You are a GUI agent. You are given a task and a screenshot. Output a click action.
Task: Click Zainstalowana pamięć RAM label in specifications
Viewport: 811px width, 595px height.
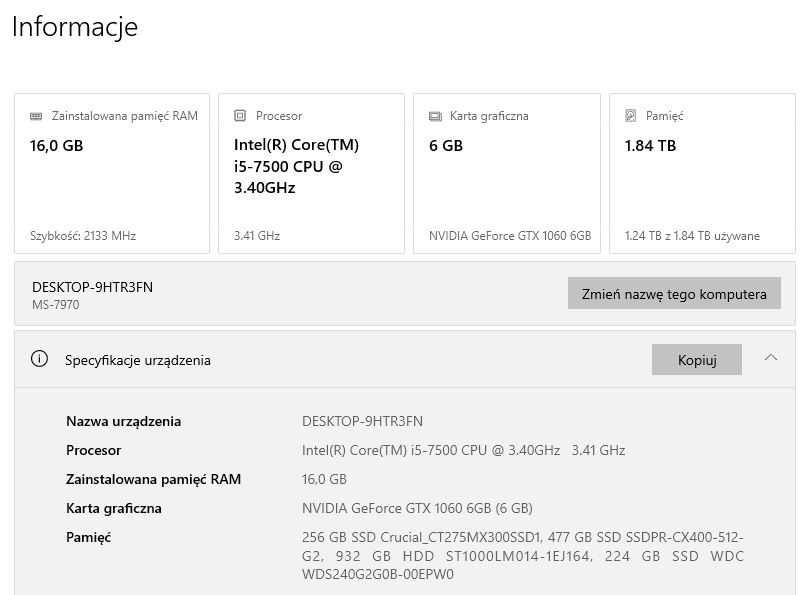pos(154,479)
